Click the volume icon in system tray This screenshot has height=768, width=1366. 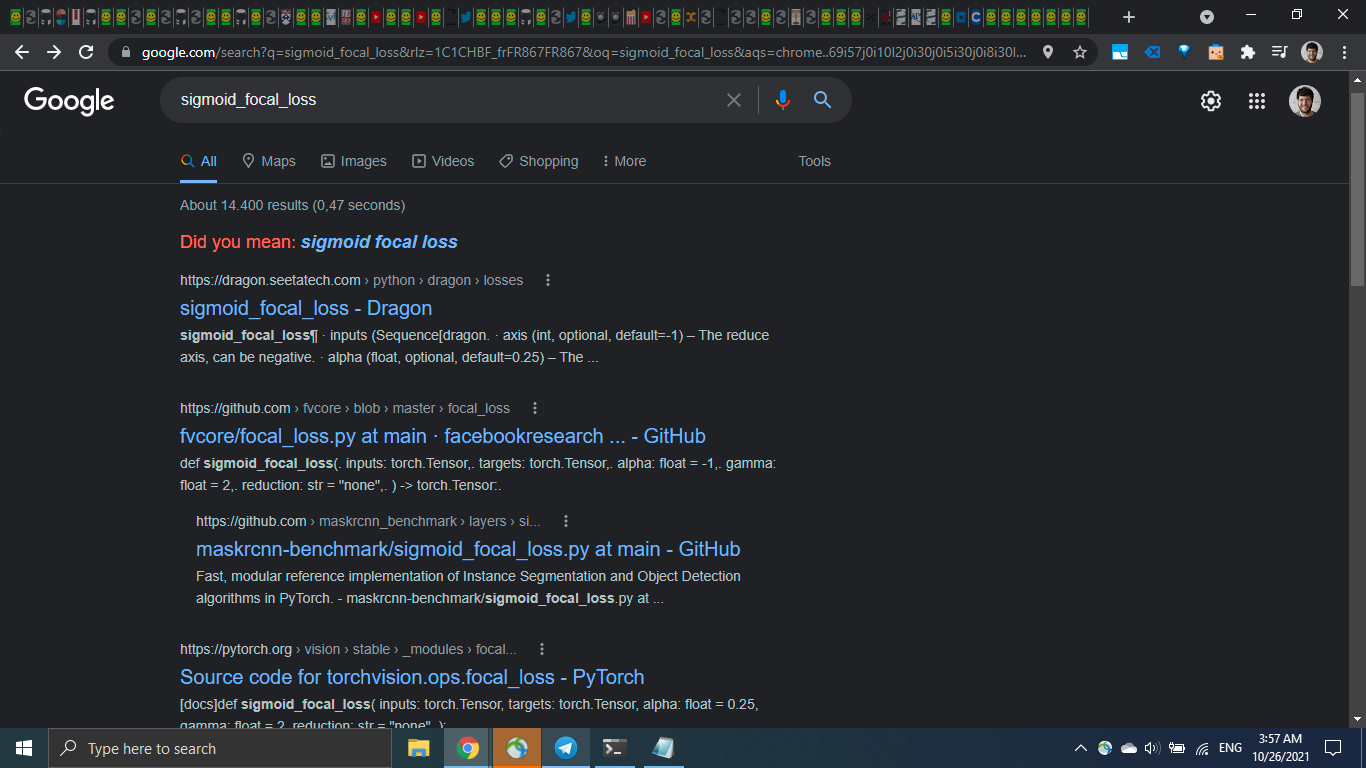[x=1152, y=748]
